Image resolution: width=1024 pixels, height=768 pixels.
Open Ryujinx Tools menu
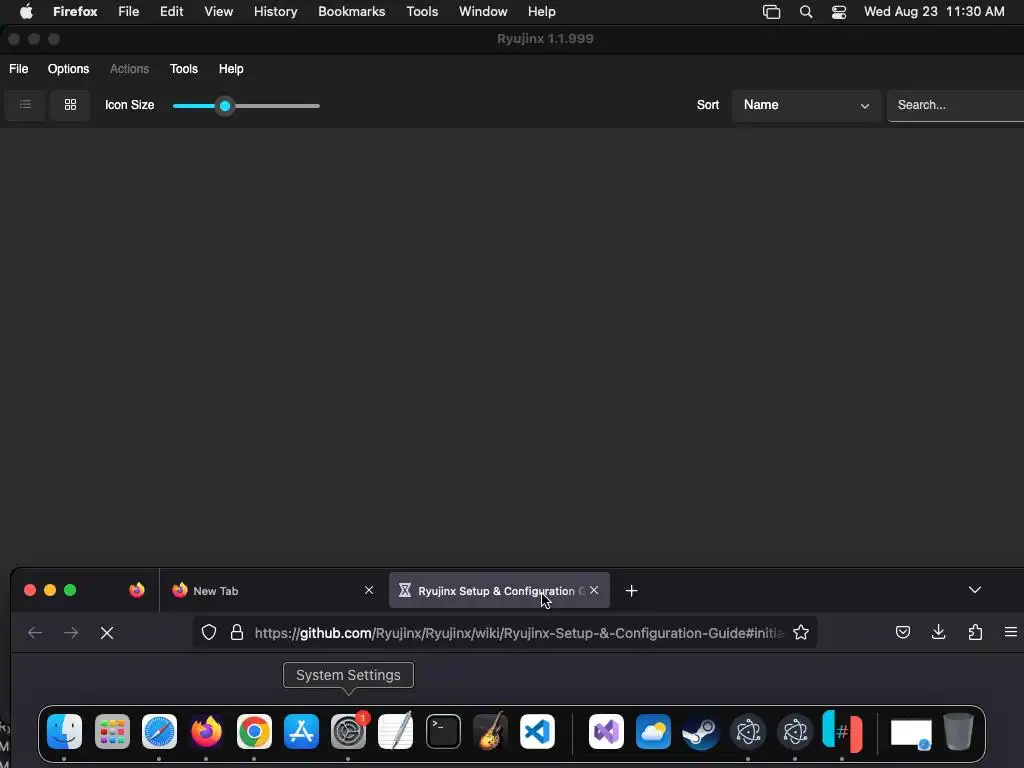pyautogui.click(x=184, y=69)
